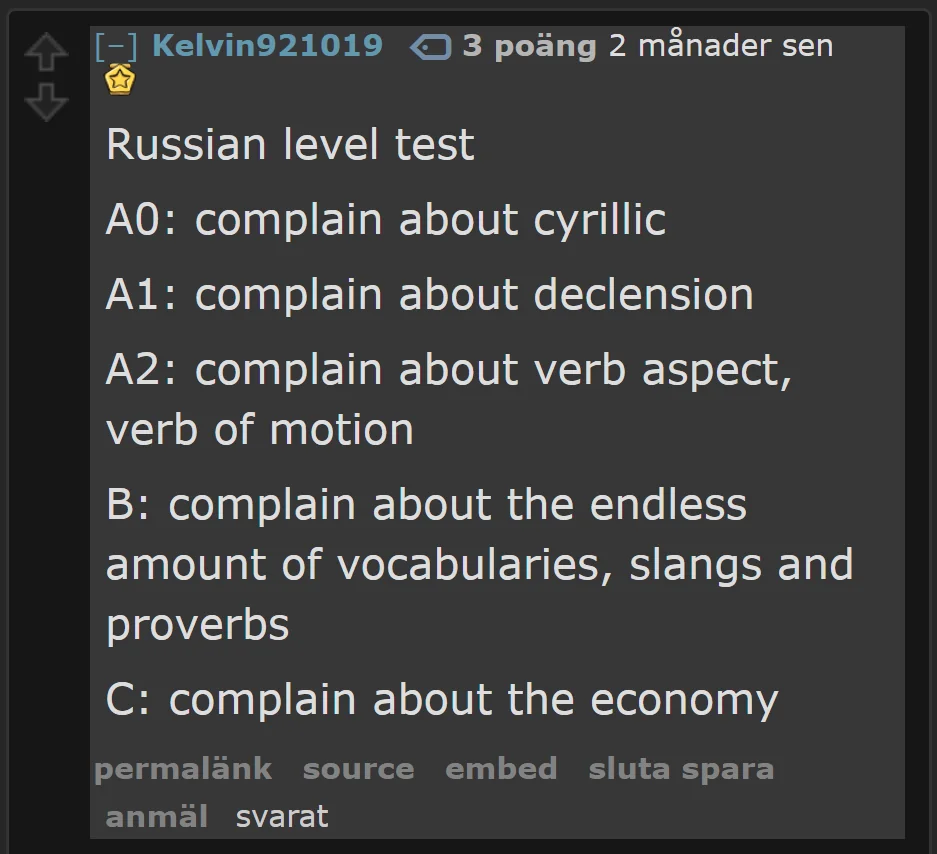The width and height of the screenshot is (937, 854).
Task: Click the user tag icon beside the username
Action: tap(430, 47)
